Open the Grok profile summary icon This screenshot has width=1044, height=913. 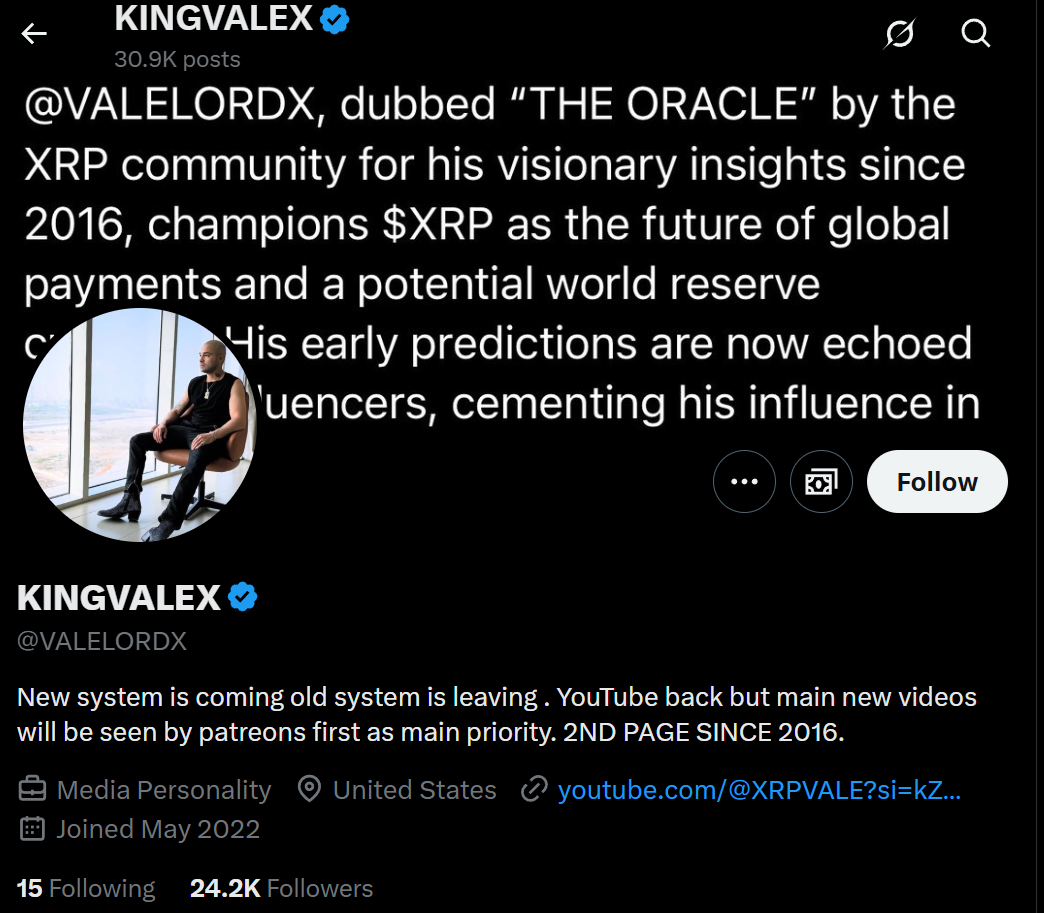899,33
